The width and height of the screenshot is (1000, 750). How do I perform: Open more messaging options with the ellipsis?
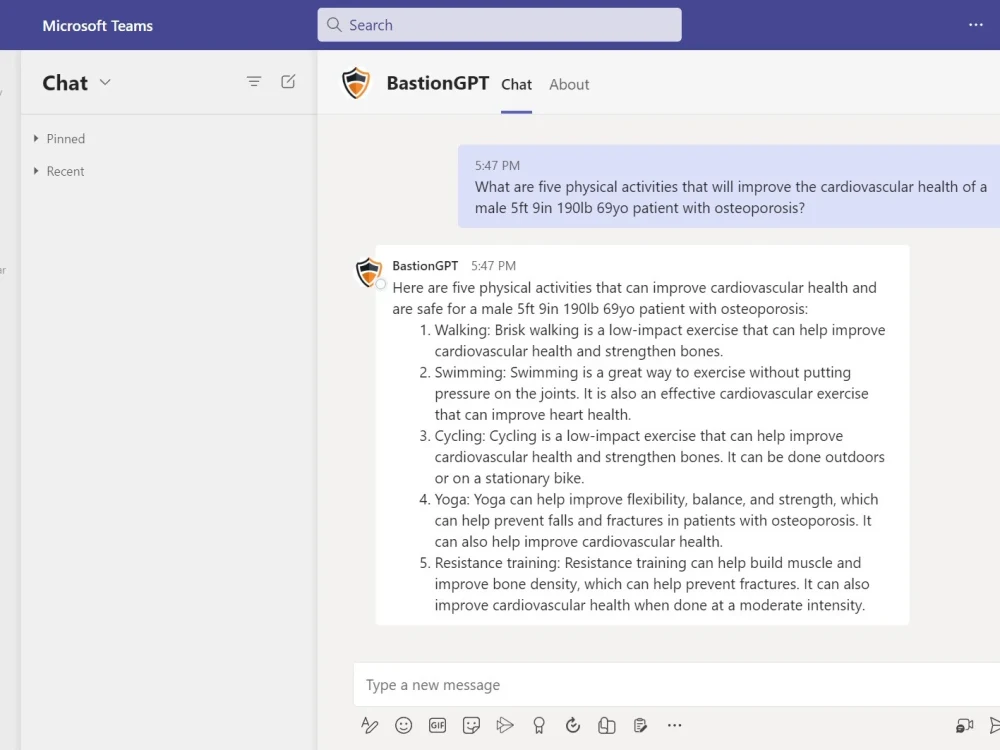coord(675,725)
